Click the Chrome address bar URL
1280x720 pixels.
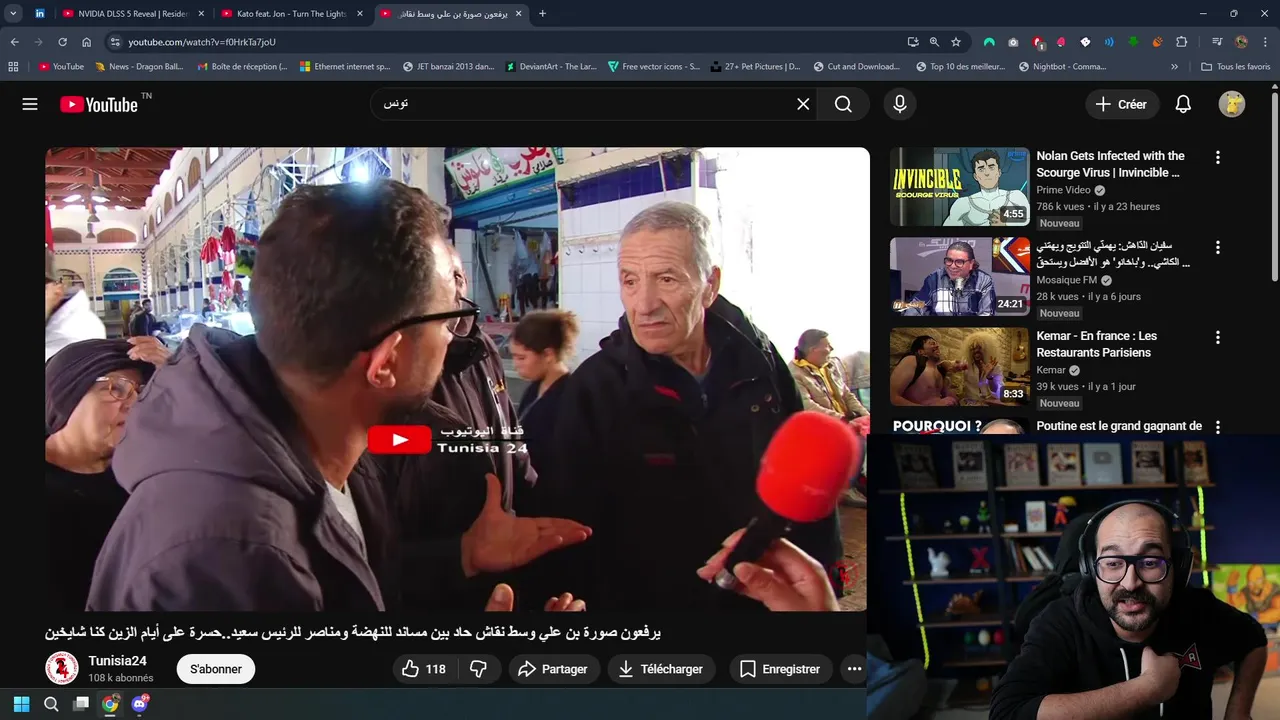click(202, 42)
